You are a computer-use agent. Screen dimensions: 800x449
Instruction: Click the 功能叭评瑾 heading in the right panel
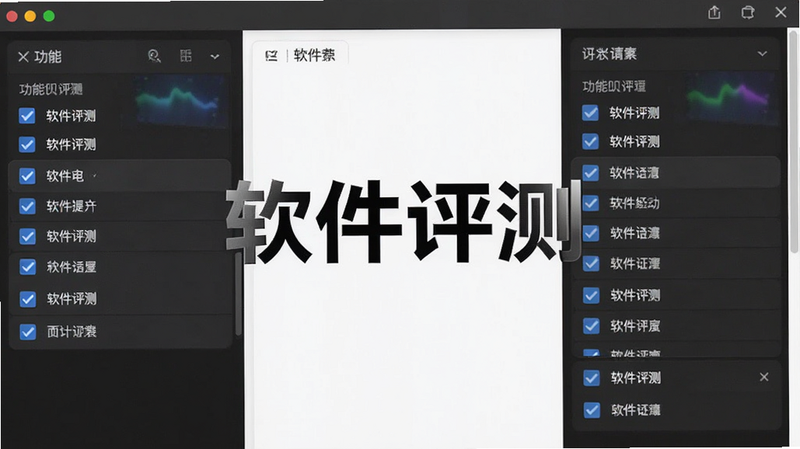614,86
